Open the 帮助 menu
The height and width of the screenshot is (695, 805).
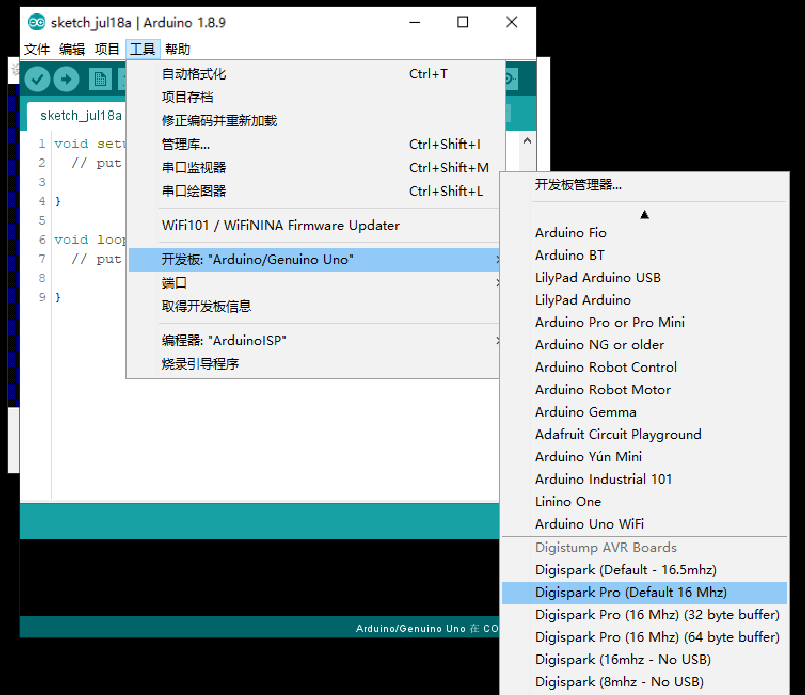(178, 49)
